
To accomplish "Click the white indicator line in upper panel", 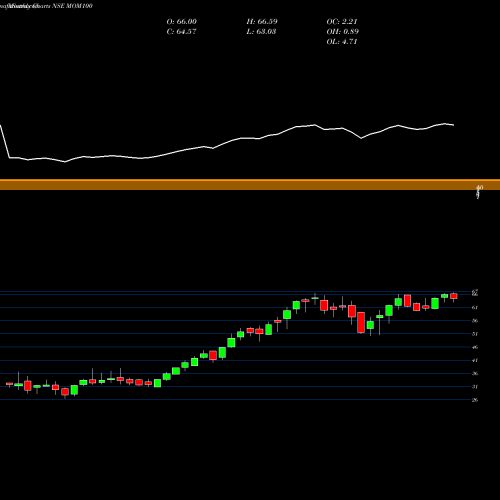I will pyautogui.click(x=227, y=143).
